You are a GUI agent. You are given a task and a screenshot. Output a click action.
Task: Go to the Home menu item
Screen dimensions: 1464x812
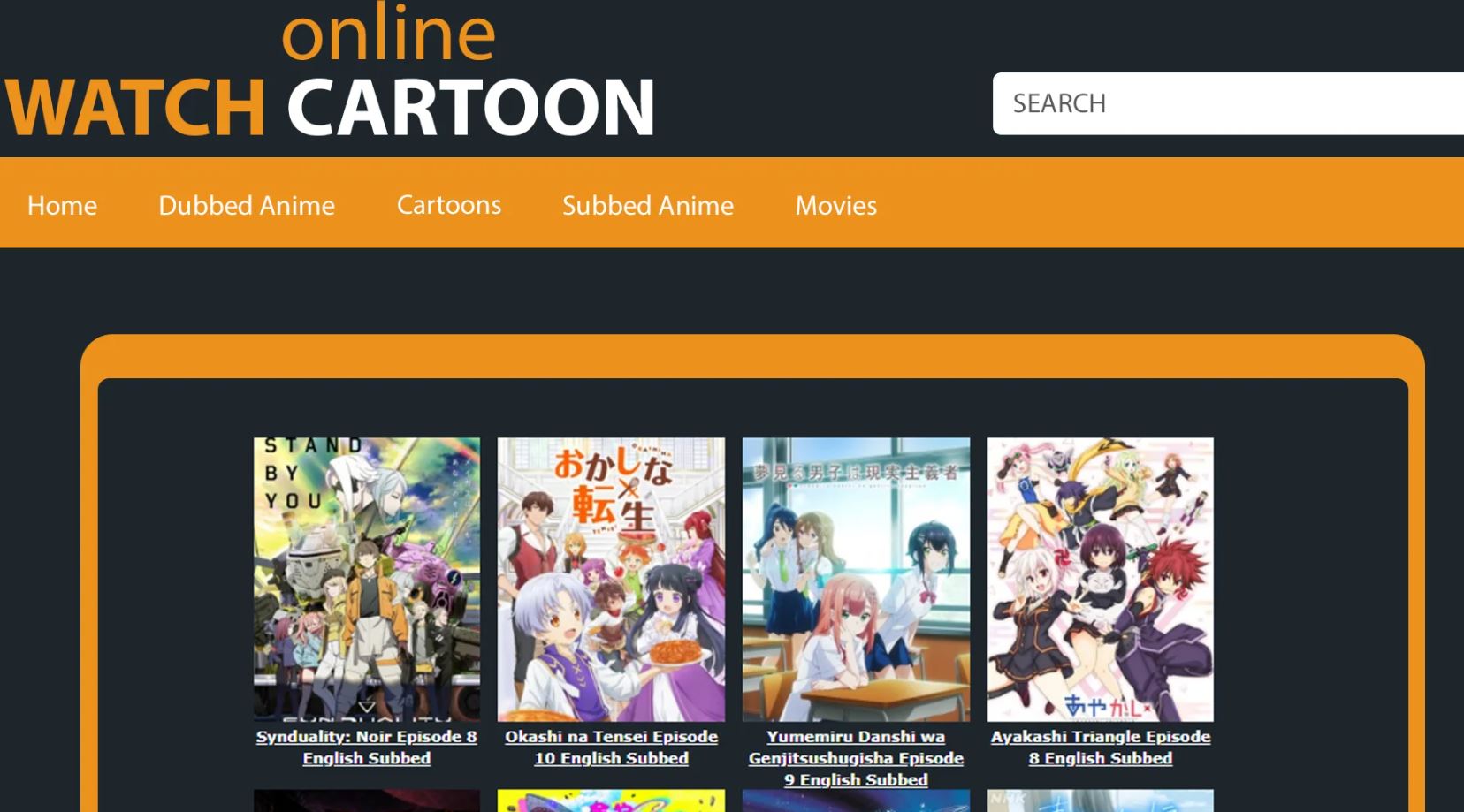click(x=62, y=205)
